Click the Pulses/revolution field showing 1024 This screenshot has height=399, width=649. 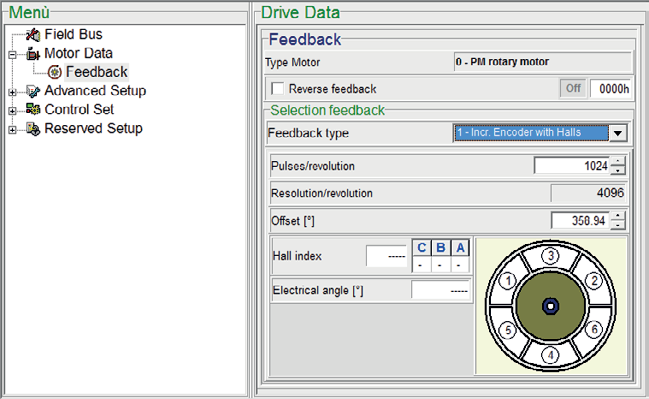pos(572,166)
